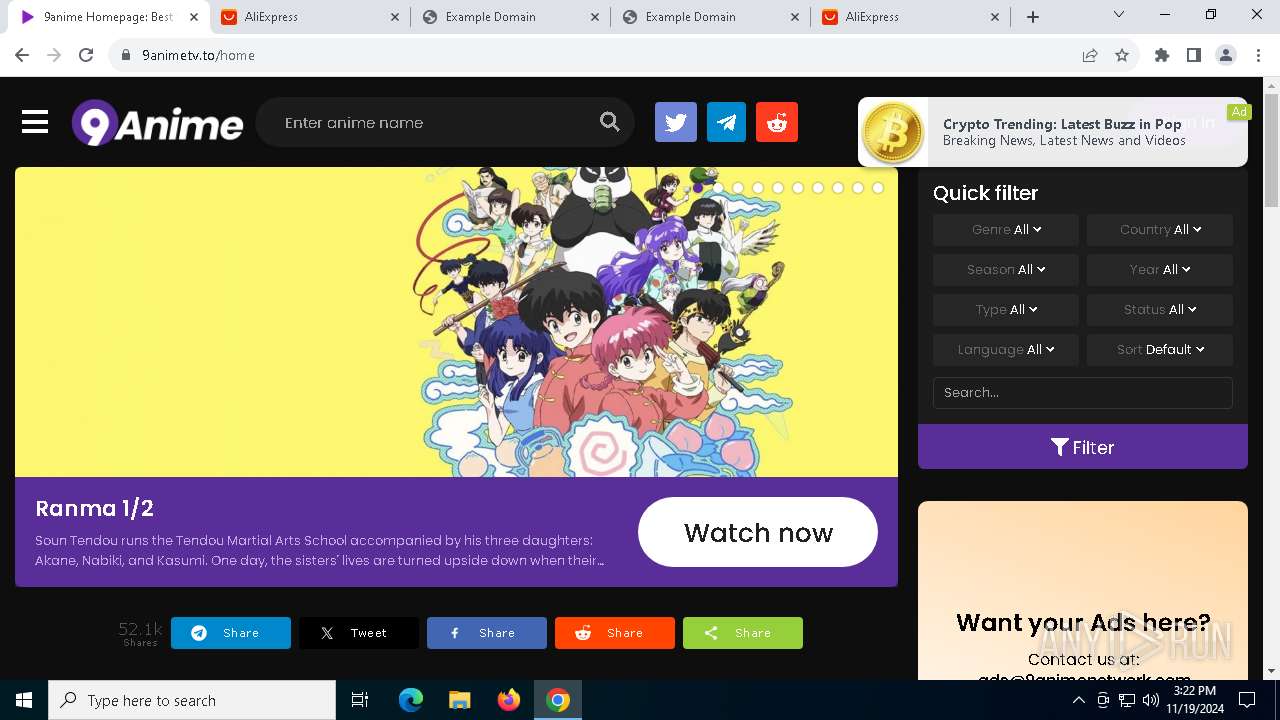This screenshot has height=720, width=1280.
Task: Open browser extensions puzzle icon
Action: (1162, 55)
